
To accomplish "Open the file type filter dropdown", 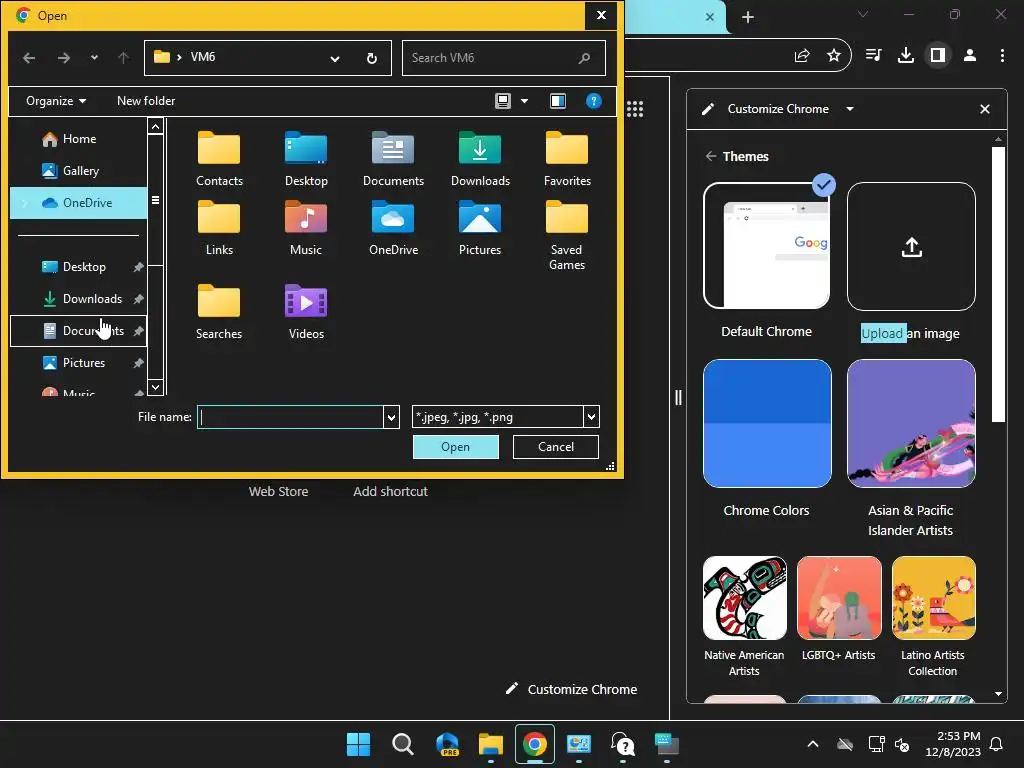I will point(591,417).
